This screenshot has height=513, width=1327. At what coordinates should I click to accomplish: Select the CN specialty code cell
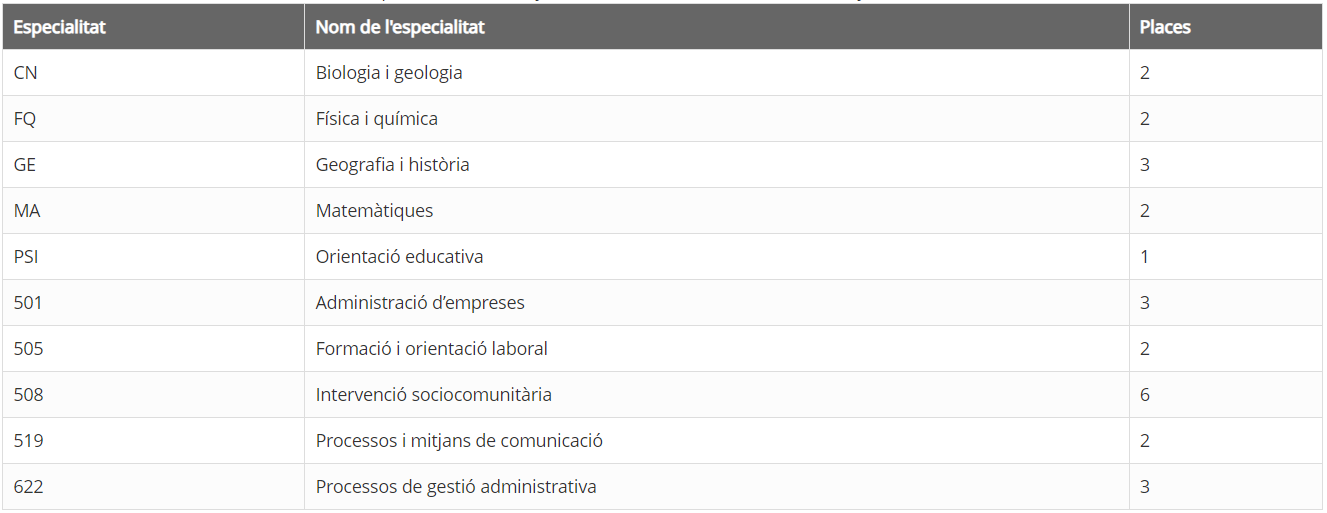coord(153,73)
